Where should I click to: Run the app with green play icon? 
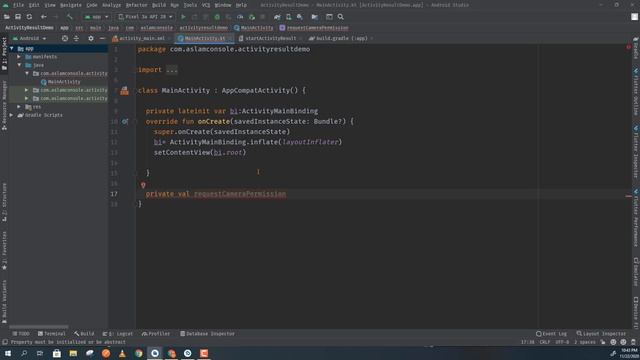point(183,17)
